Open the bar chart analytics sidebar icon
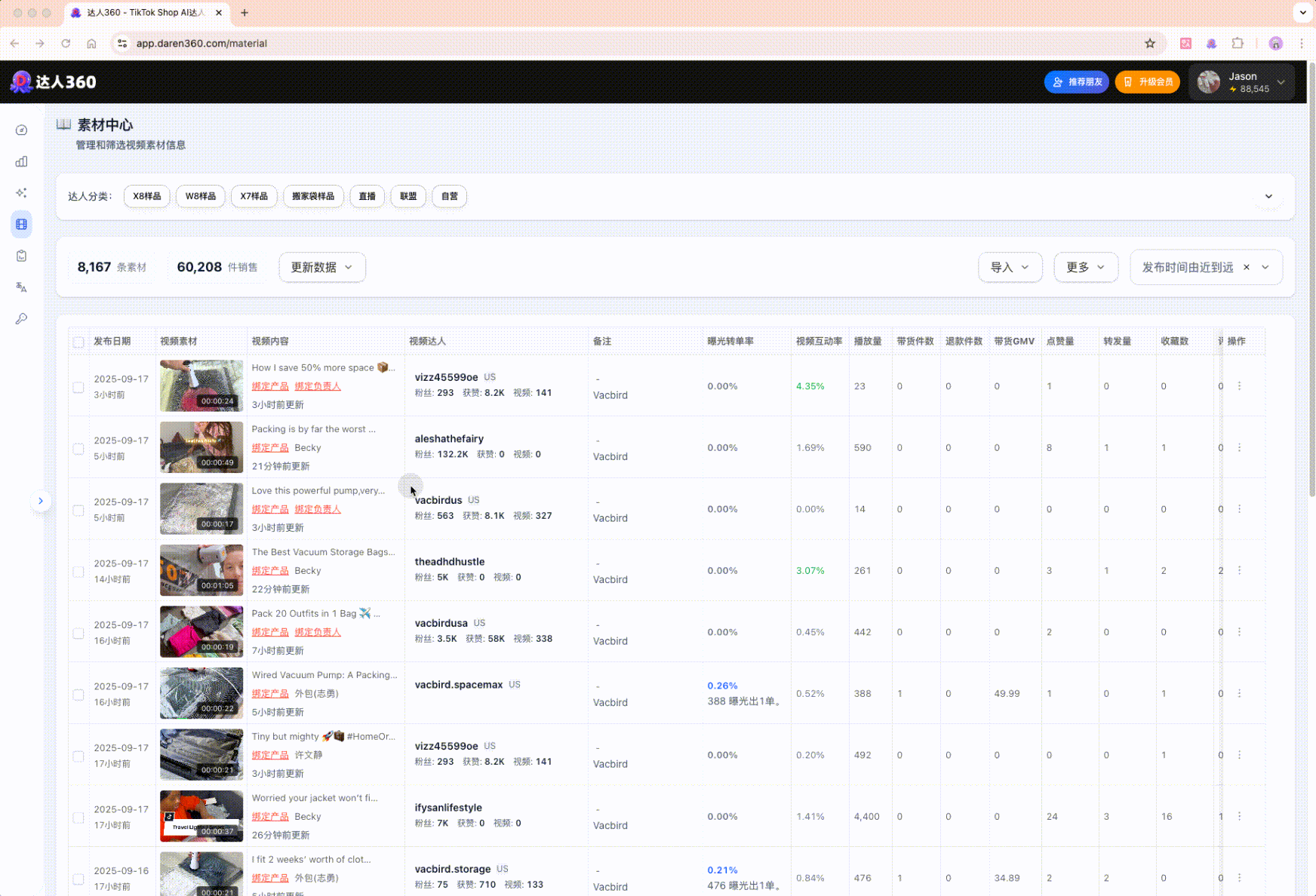The image size is (1316, 896). [x=21, y=161]
